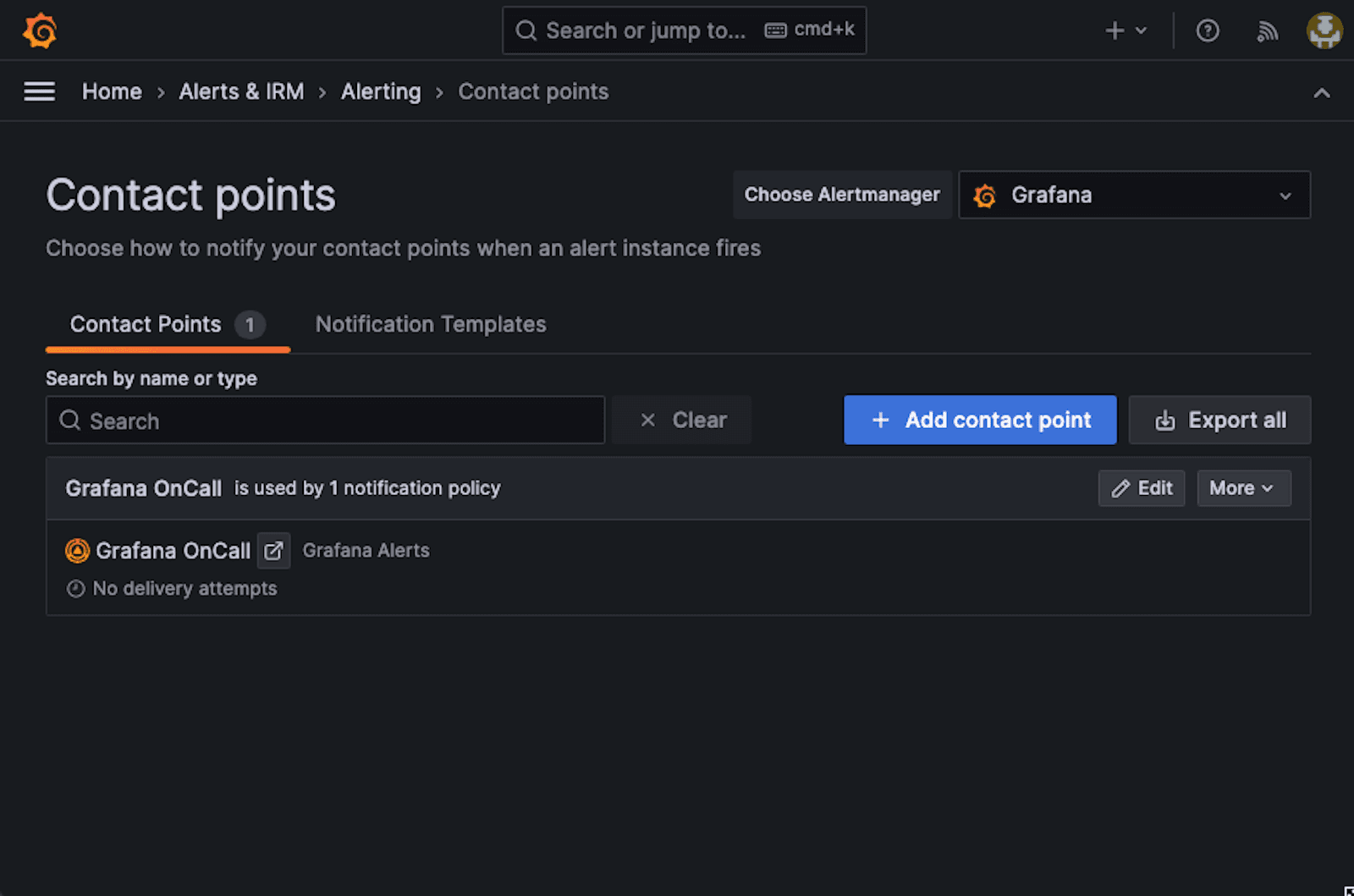
Task: Click Export all button
Action: pos(1219,420)
